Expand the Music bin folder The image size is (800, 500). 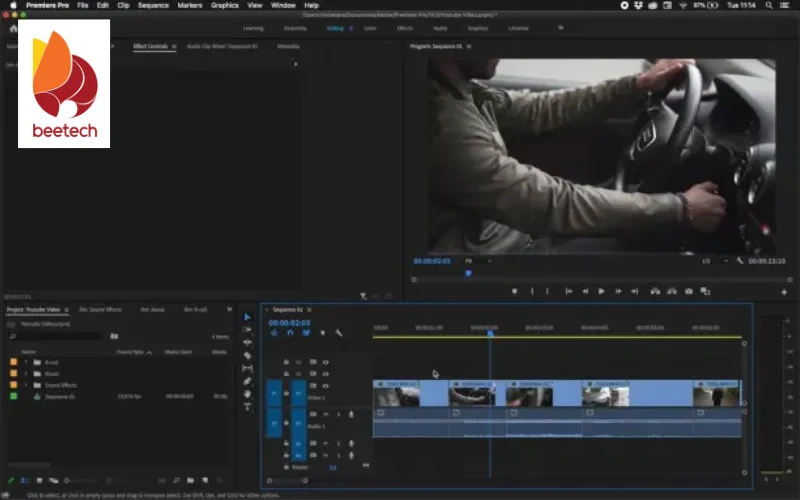tap(26, 373)
